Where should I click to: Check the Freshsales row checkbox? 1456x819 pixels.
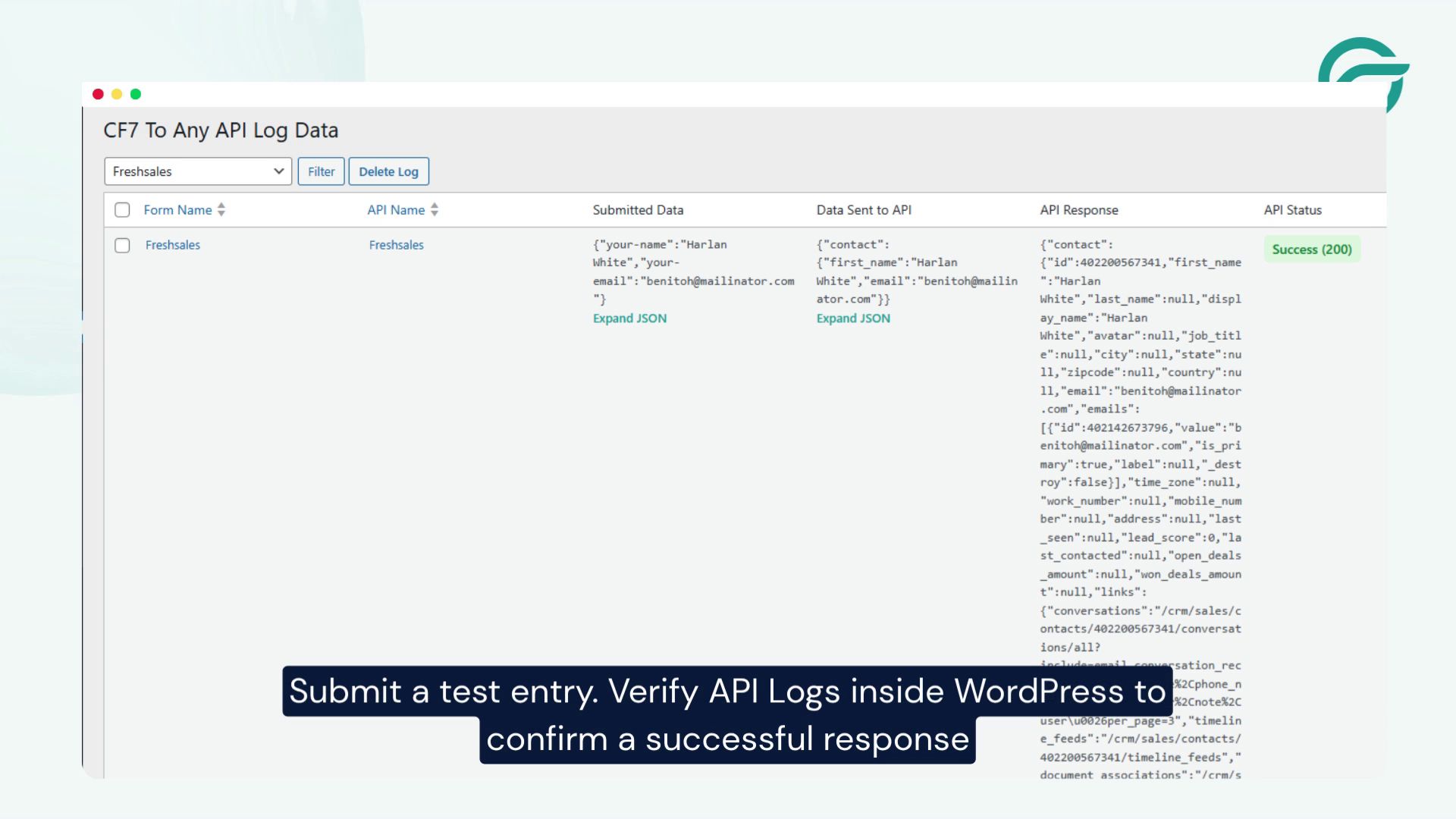122,246
